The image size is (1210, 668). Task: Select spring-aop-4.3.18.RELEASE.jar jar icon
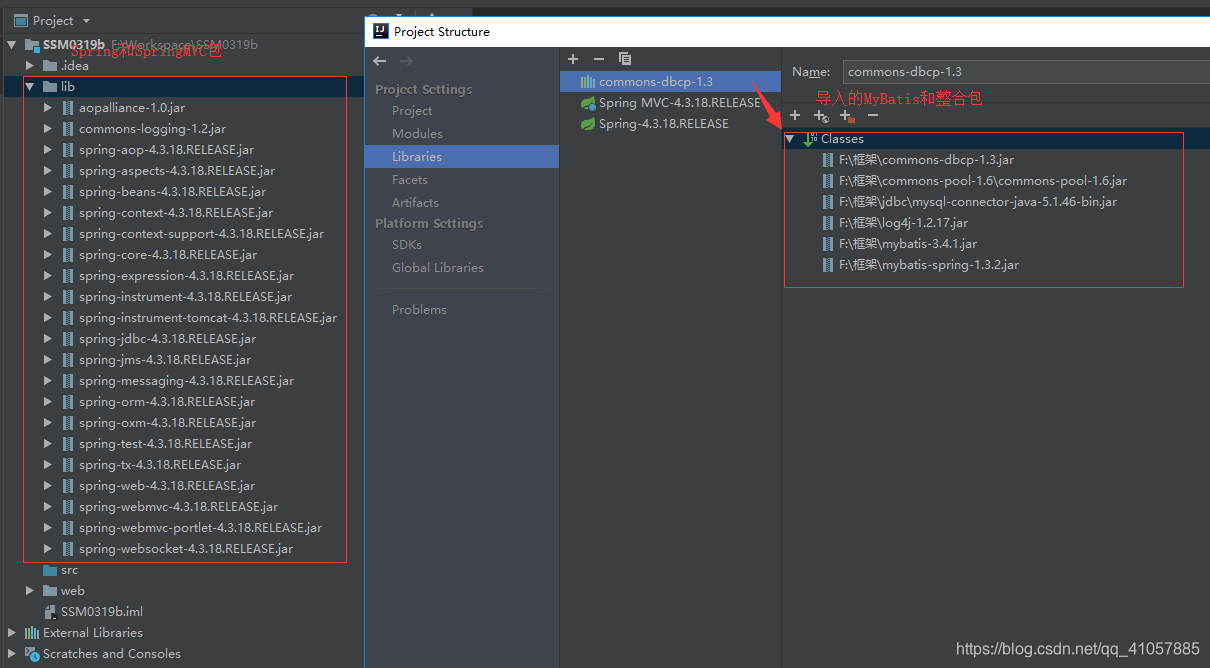click(x=68, y=150)
